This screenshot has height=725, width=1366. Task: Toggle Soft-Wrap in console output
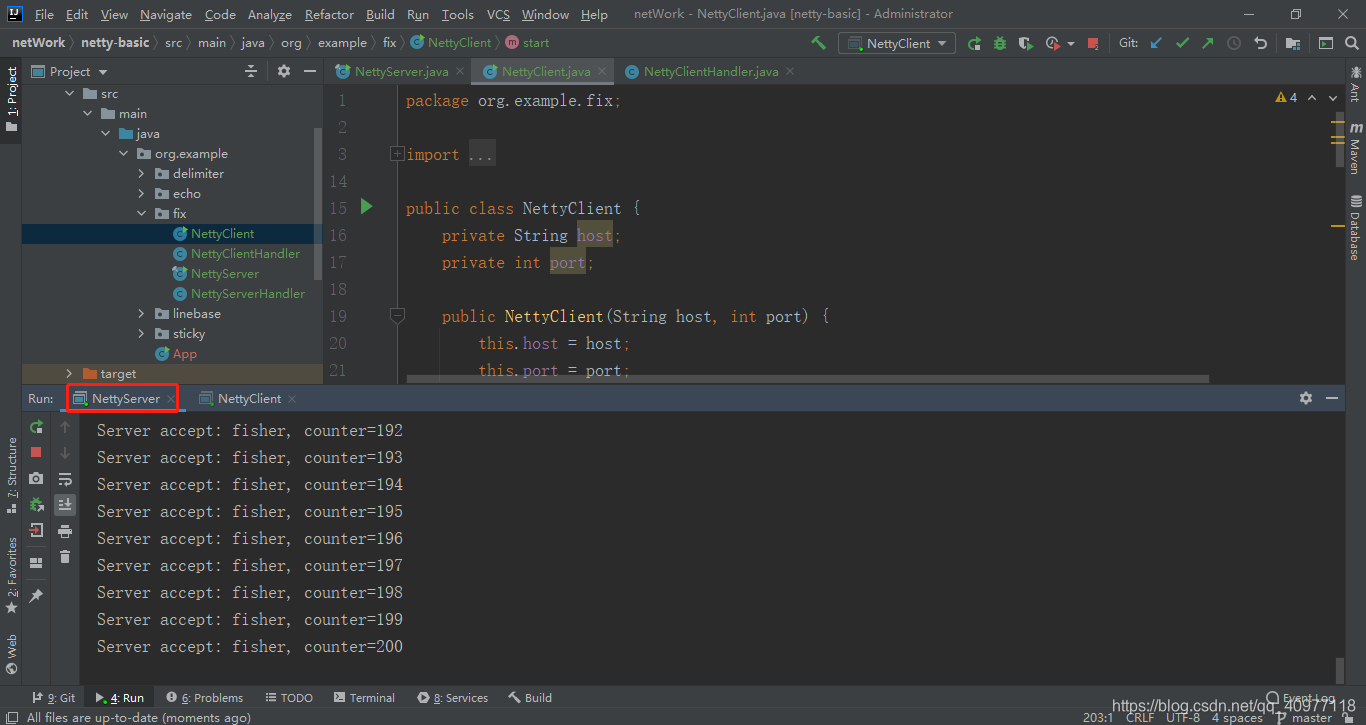tap(65, 479)
